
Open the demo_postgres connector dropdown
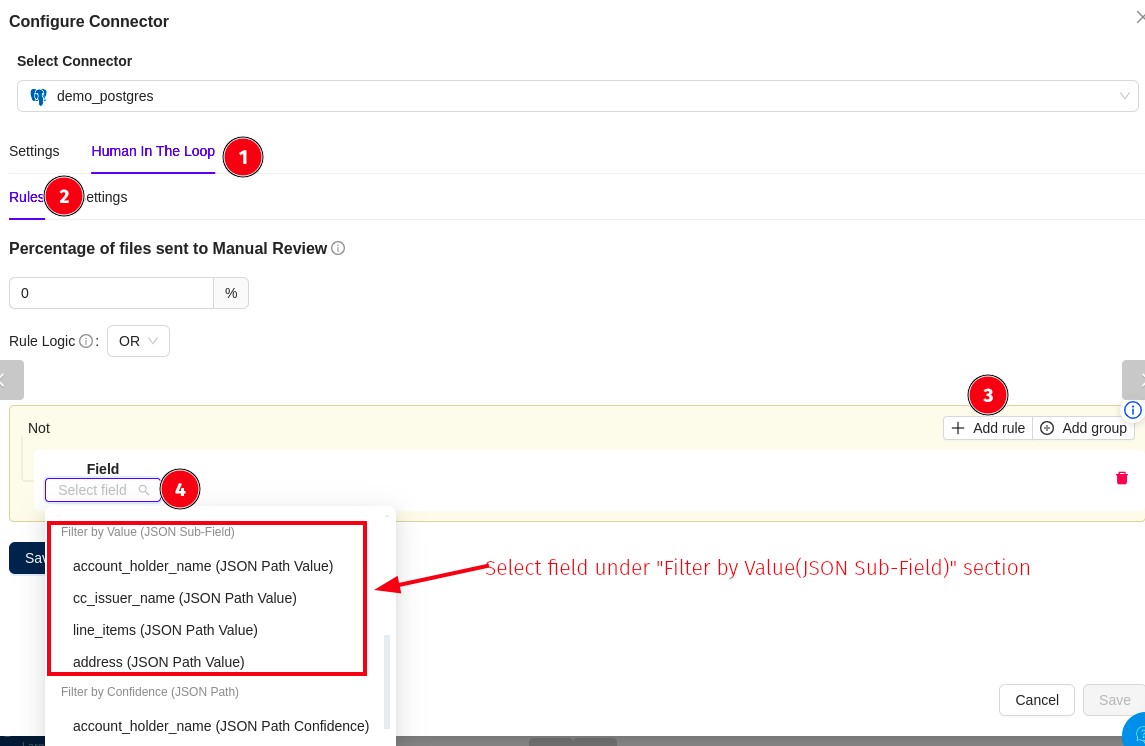577,96
